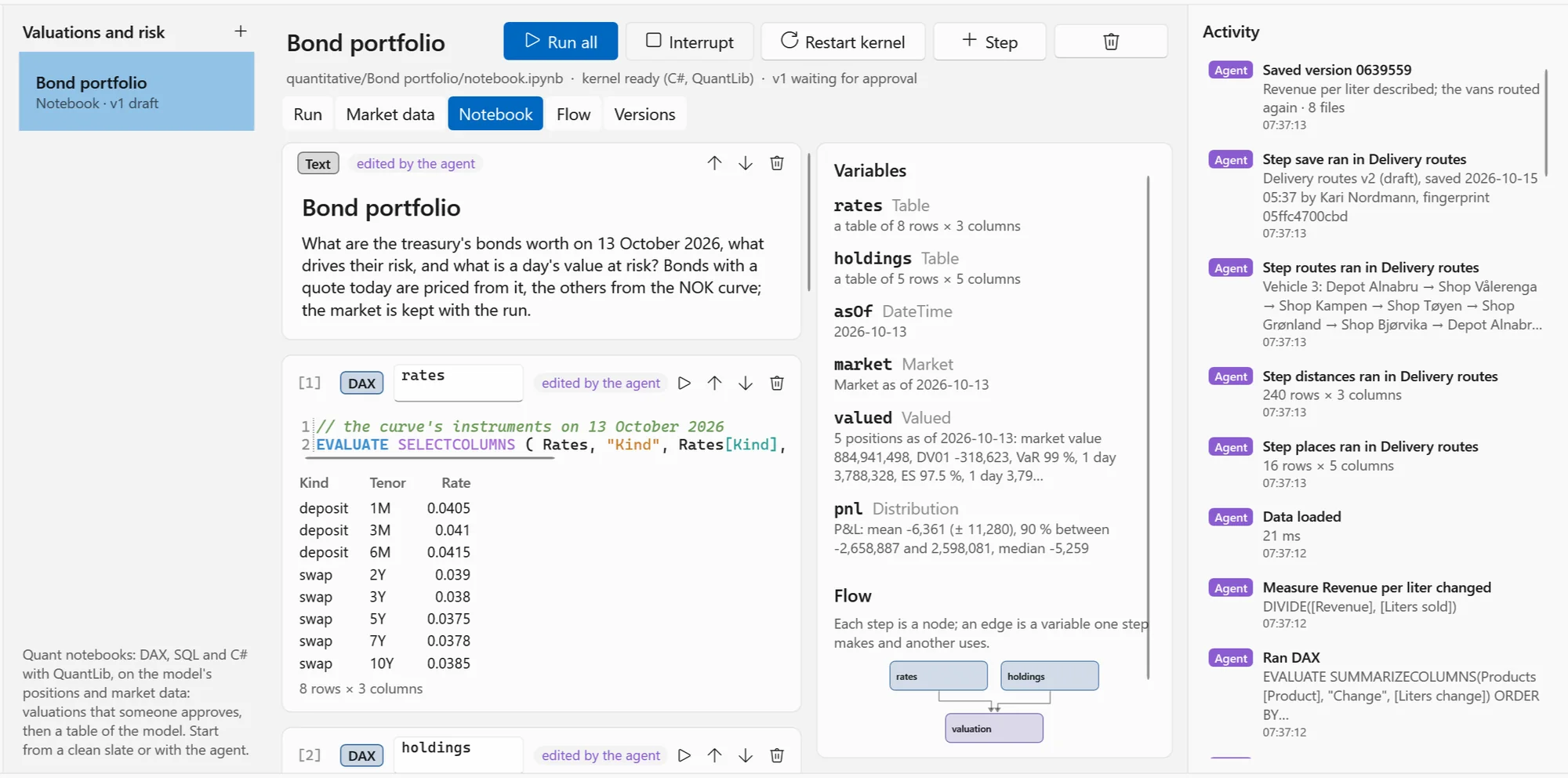Move the rates cell down
The image size is (1568, 778).
(746, 383)
